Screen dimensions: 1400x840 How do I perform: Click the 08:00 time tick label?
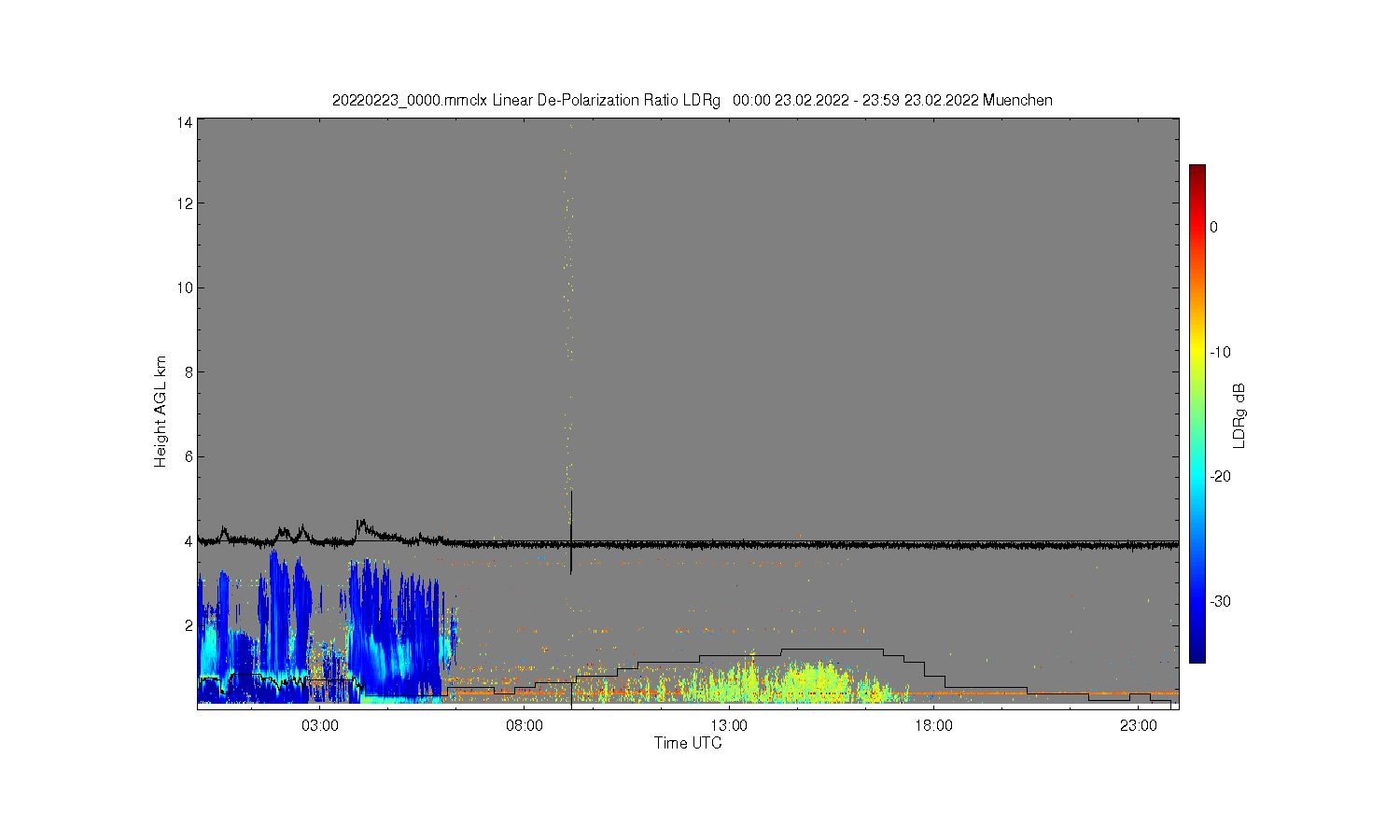[x=525, y=725]
